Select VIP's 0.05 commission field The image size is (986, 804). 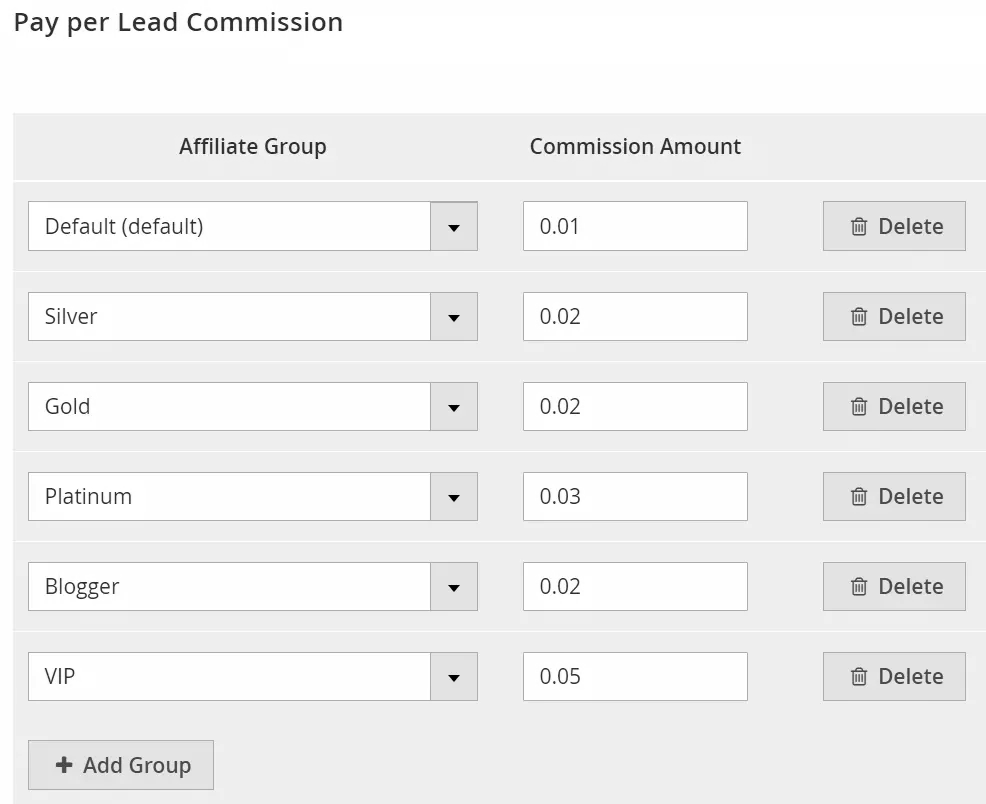click(x=635, y=676)
